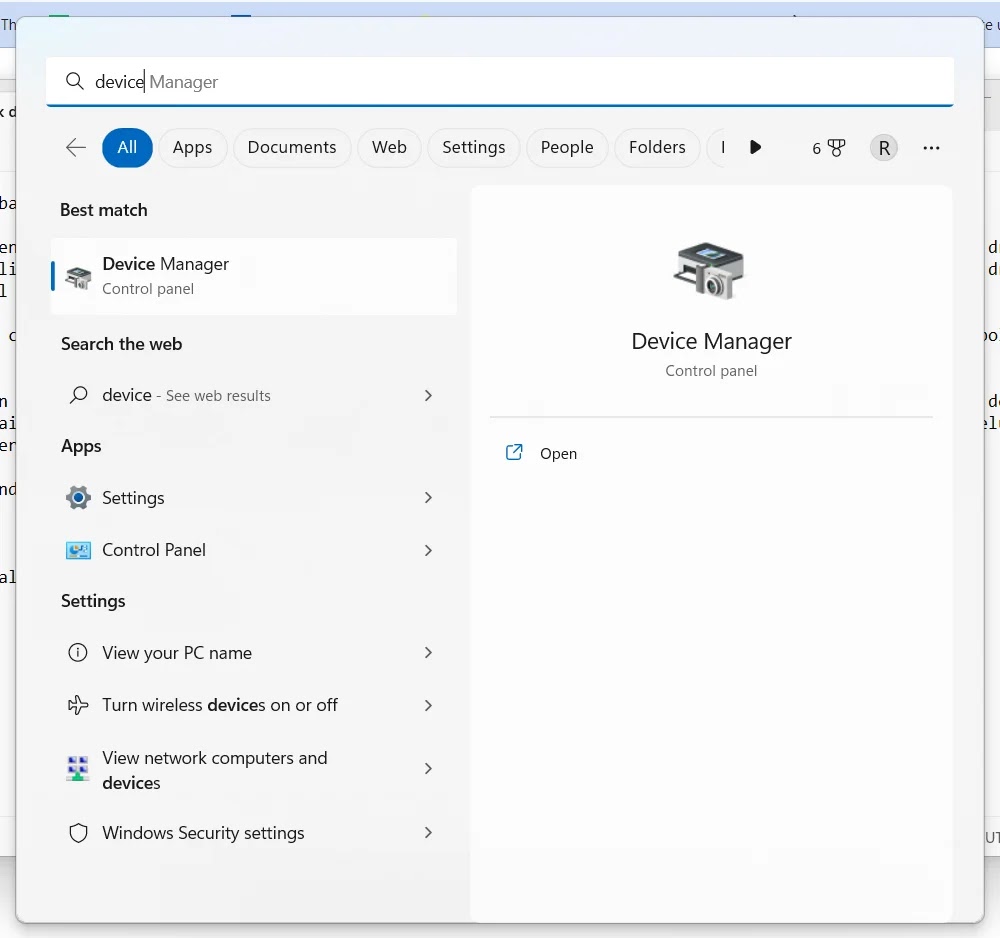This screenshot has height=938, width=1000.
Task: Expand the Control Panel chevron
Action: pos(428,550)
